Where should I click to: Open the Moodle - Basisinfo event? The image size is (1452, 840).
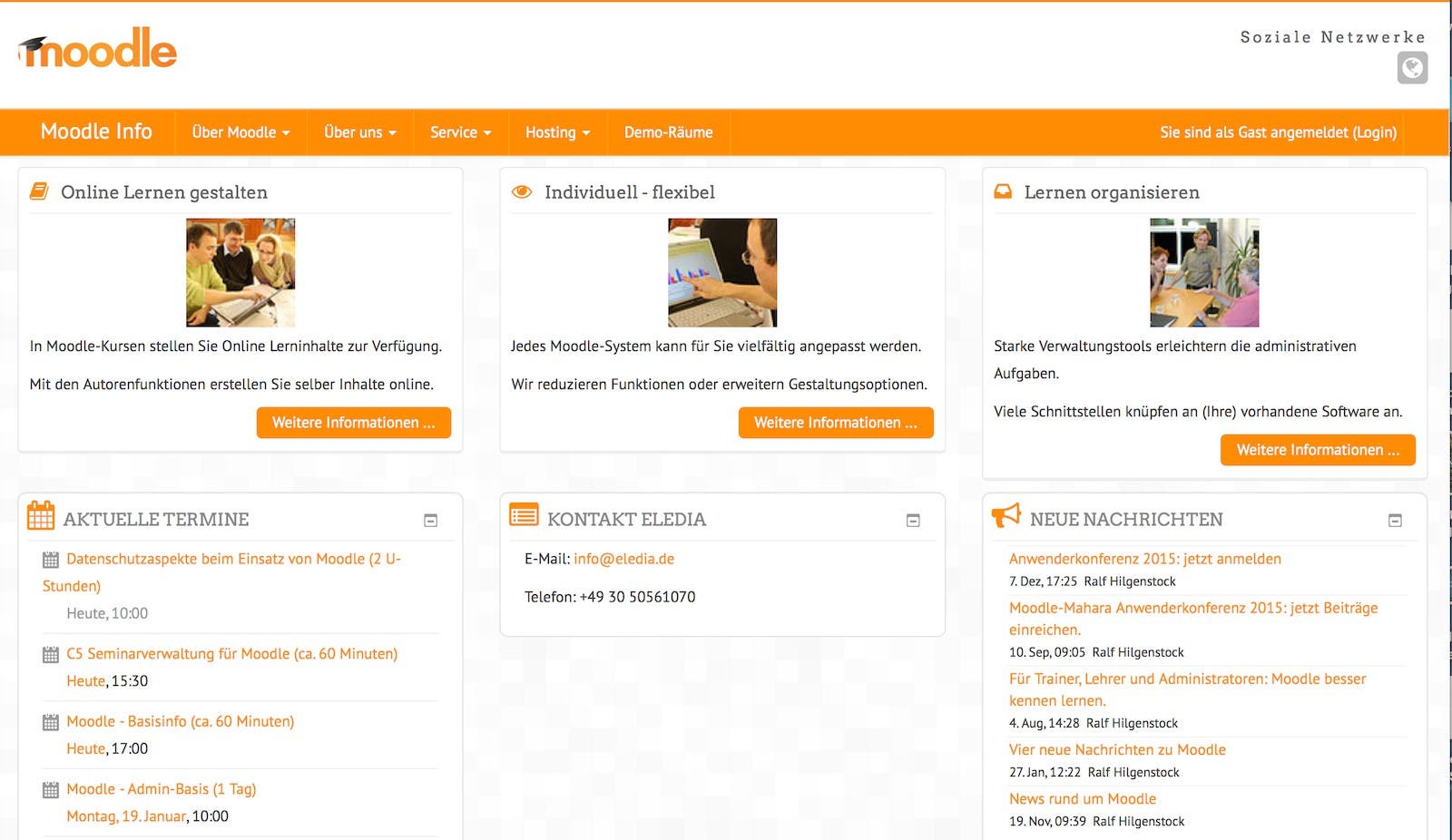tap(180, 722)
